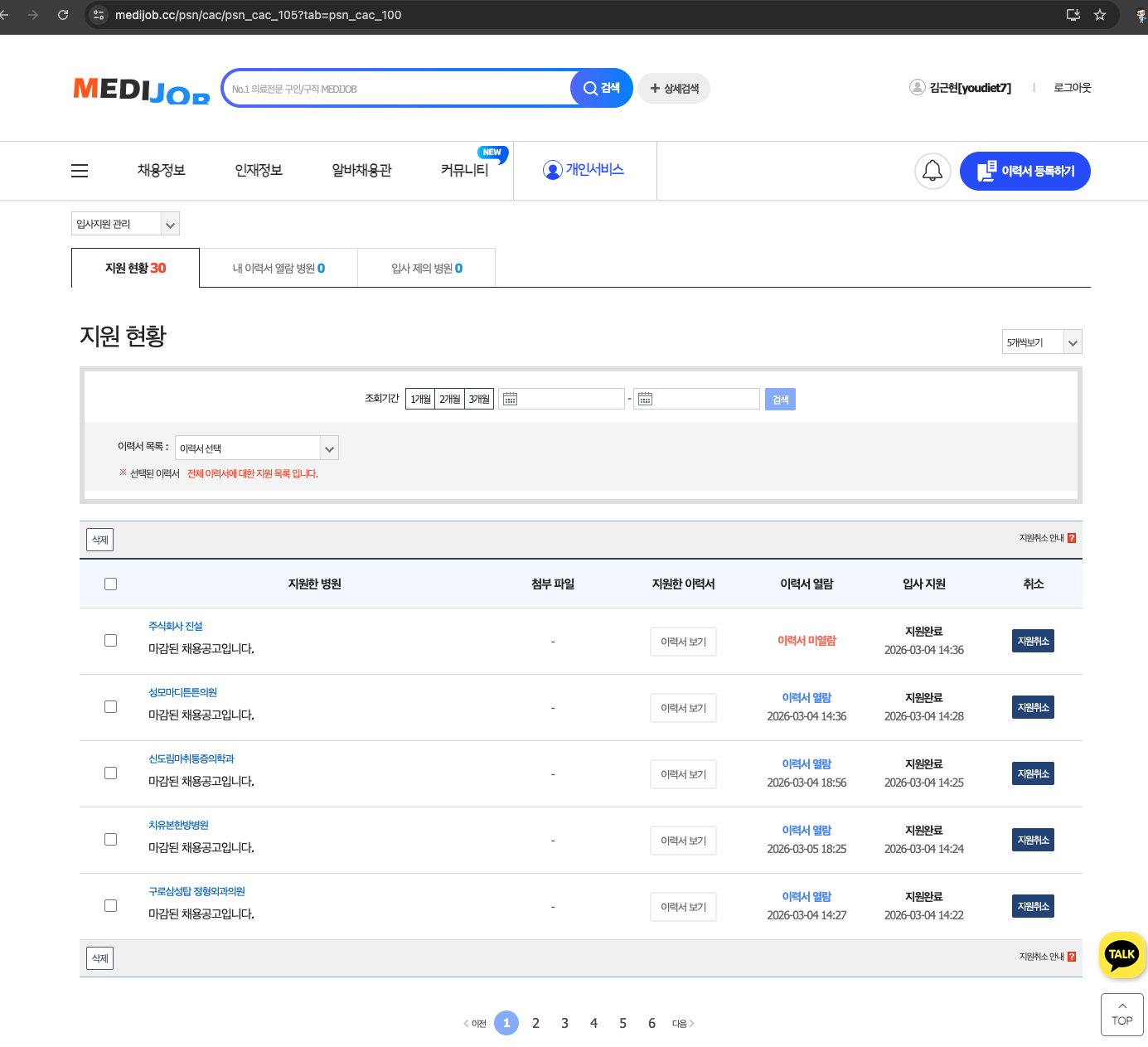Open the 이력서 선택 resume dropdown
This screenshot has width=1148, height=1047.
pos(256,448)
